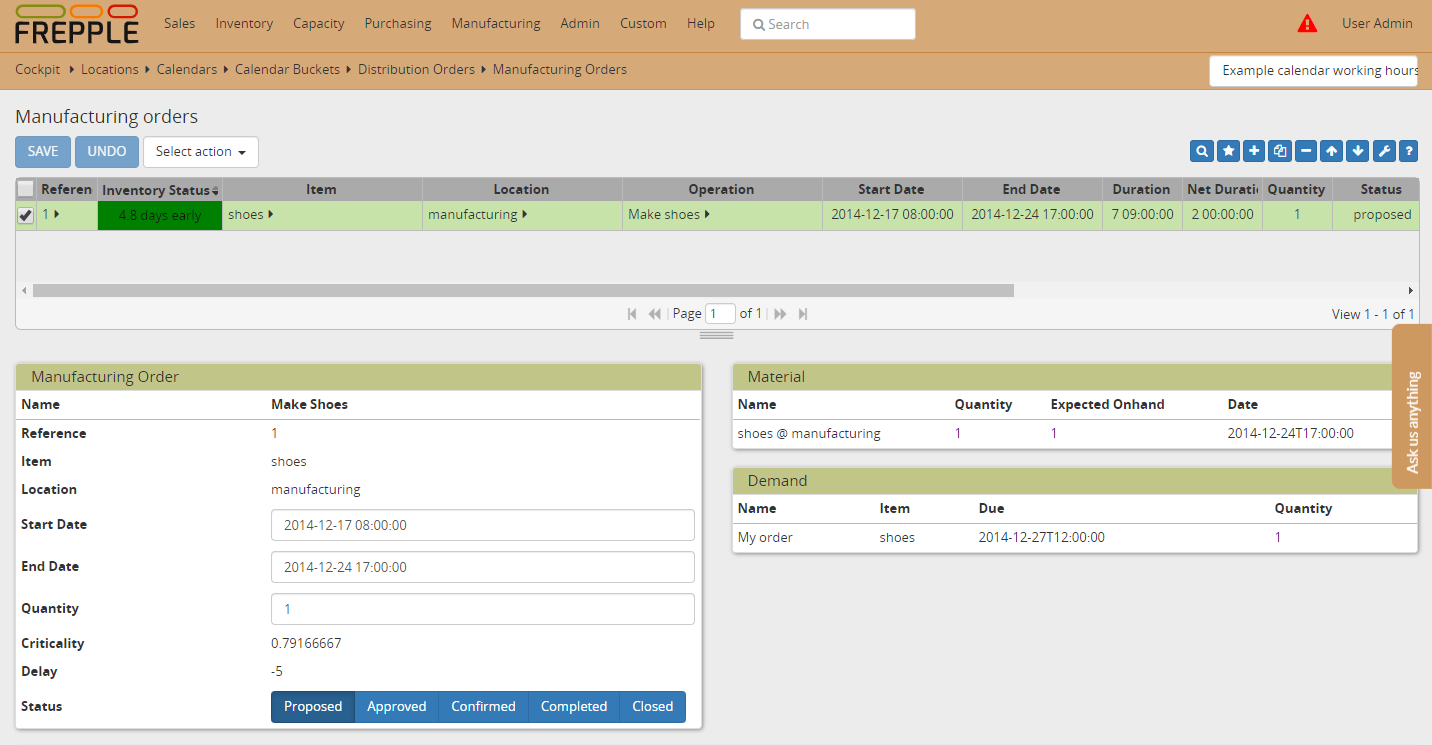The height and width of the screenshot is (745, 1432).
Task: Open the Manufacturing menu
Action: (495, 23)
